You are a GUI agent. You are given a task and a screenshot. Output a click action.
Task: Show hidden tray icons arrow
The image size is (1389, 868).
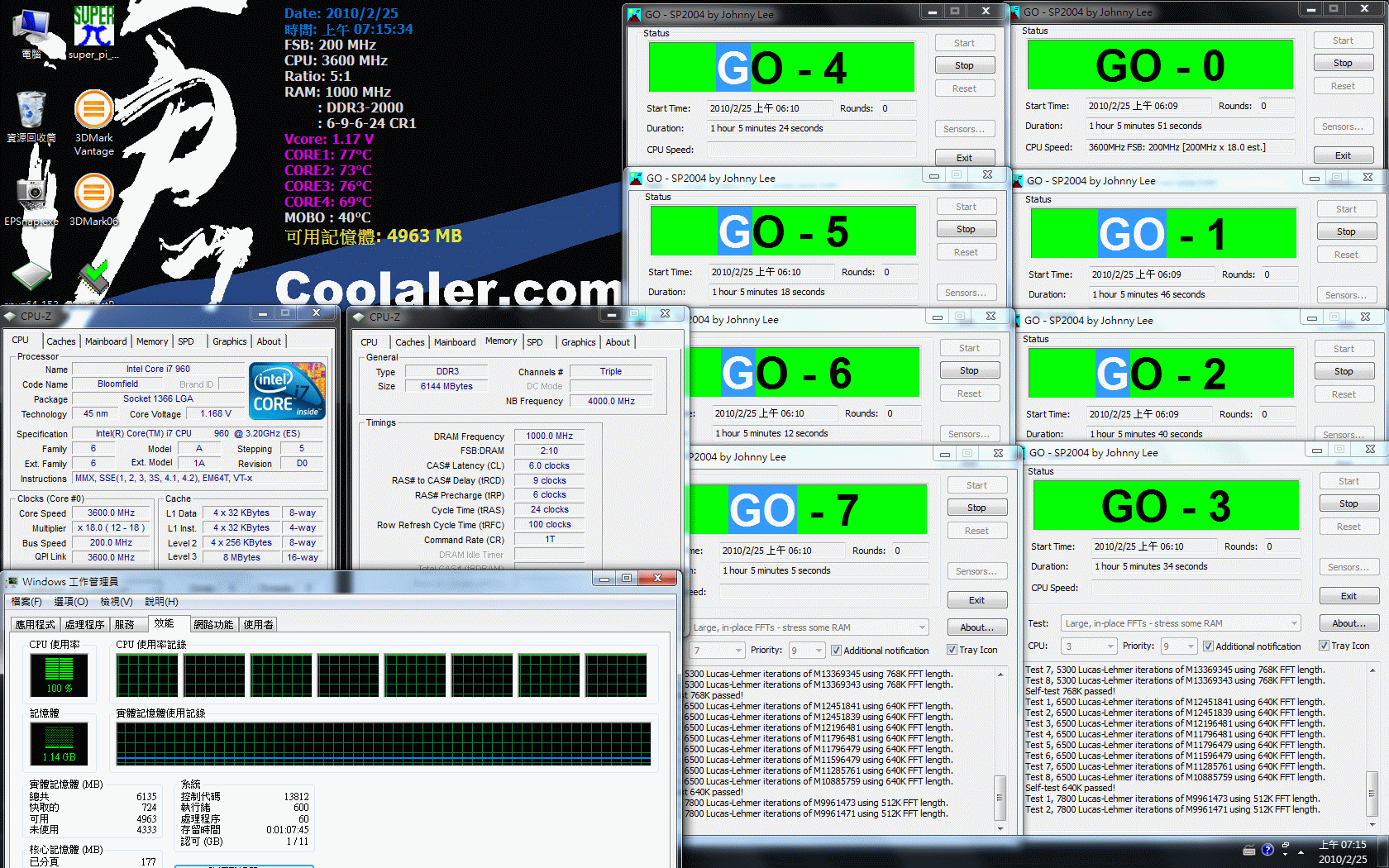tap(1301, 851)
